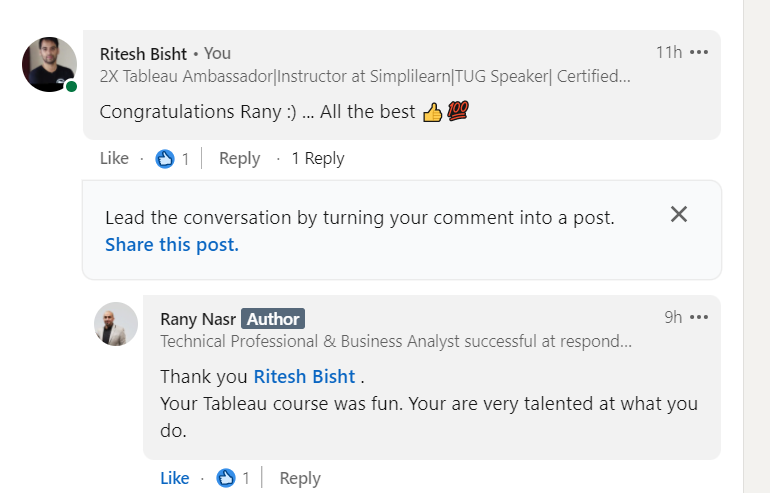This screenshot has width=770, height=493.
Task: Like Rany Nasr's reply
Action: tap(174, 478)
